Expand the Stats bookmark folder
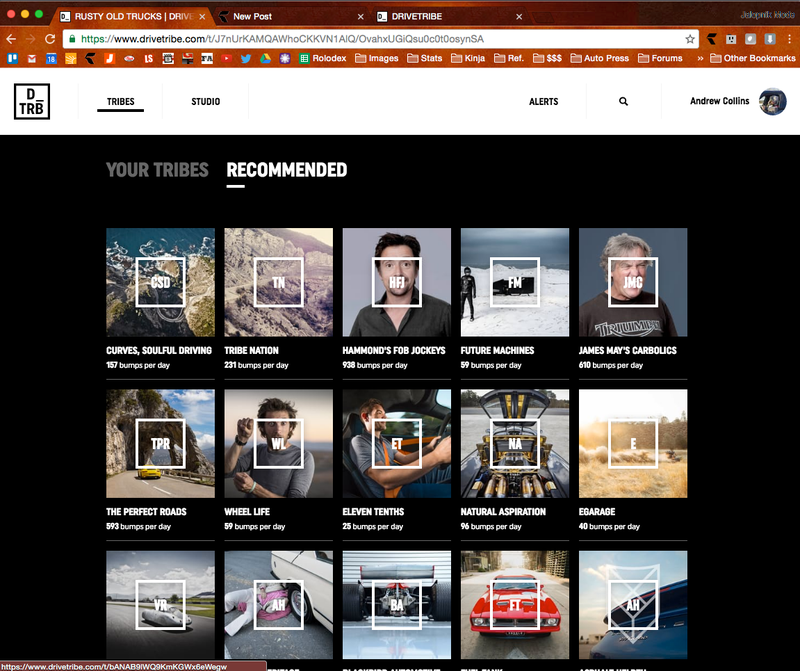The width and height of the screenshot is (800, 671). (424, 58)
